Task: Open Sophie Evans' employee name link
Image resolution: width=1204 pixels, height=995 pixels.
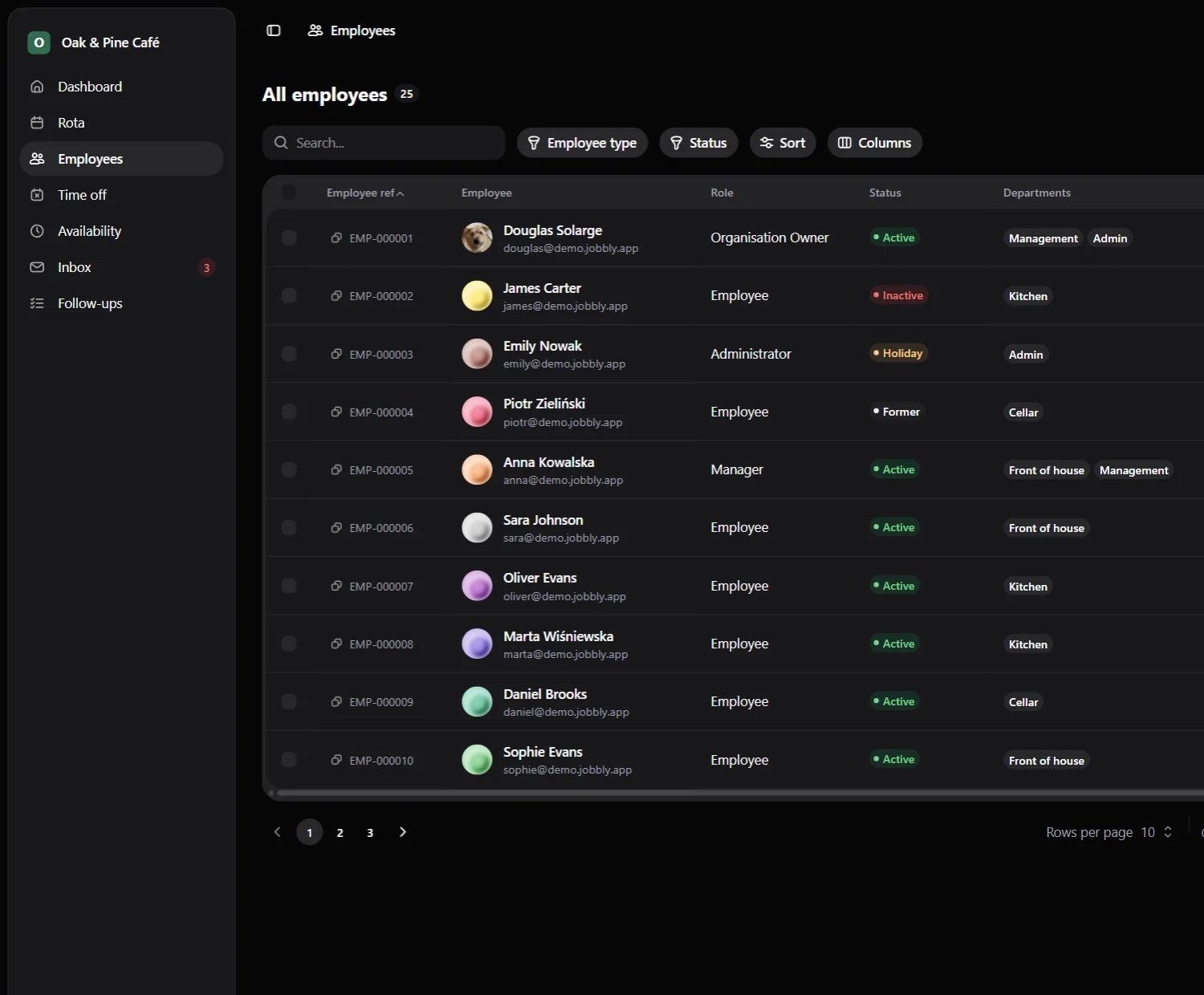Action: (543, 752)
